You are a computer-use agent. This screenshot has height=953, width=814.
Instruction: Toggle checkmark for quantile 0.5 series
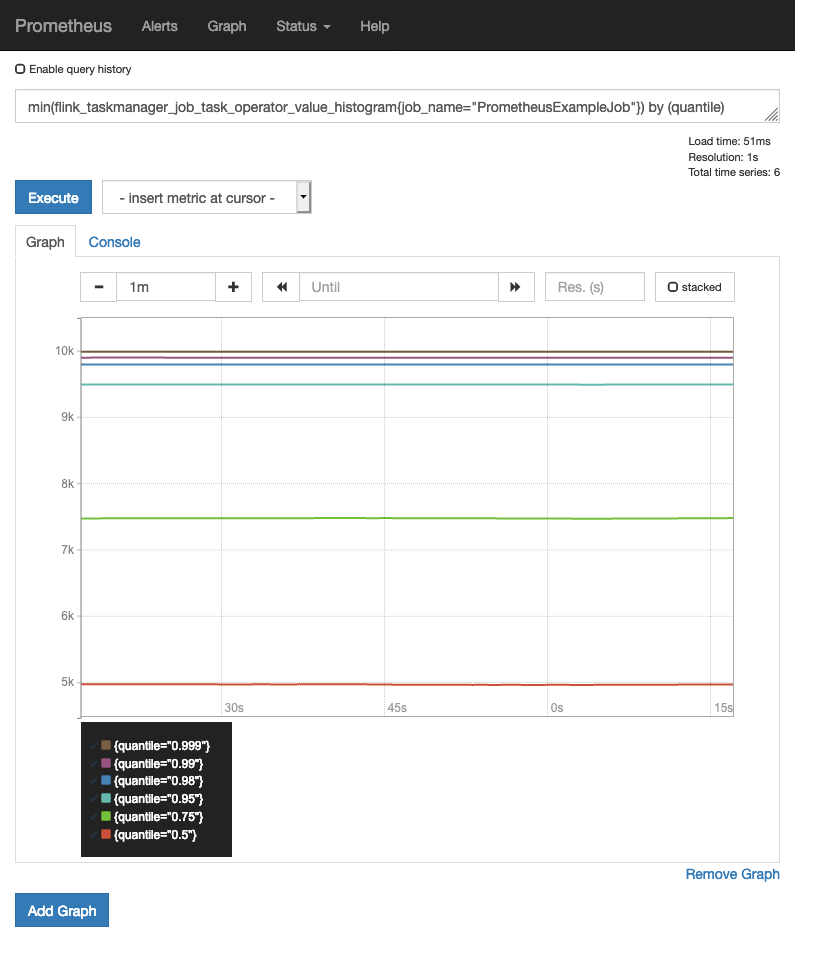click(x=94, y=835)
